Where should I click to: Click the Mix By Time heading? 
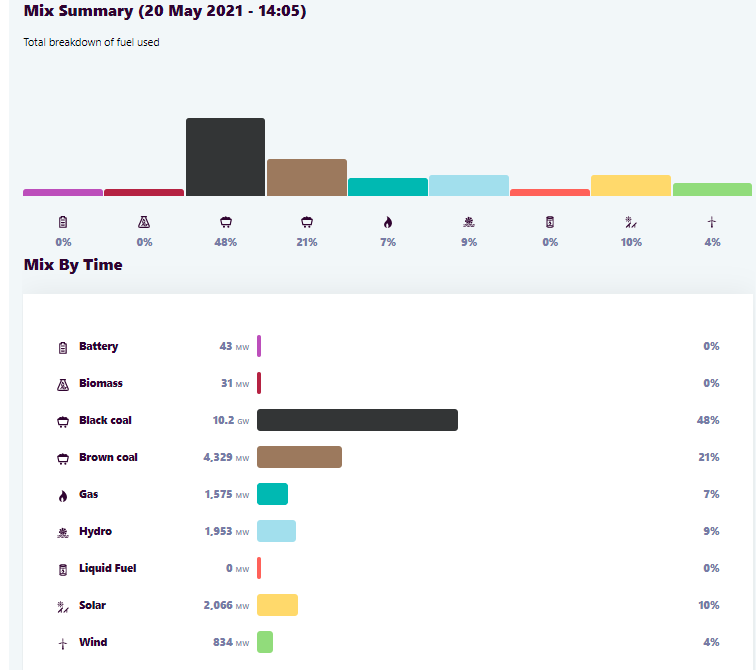(x=73, y=265)
